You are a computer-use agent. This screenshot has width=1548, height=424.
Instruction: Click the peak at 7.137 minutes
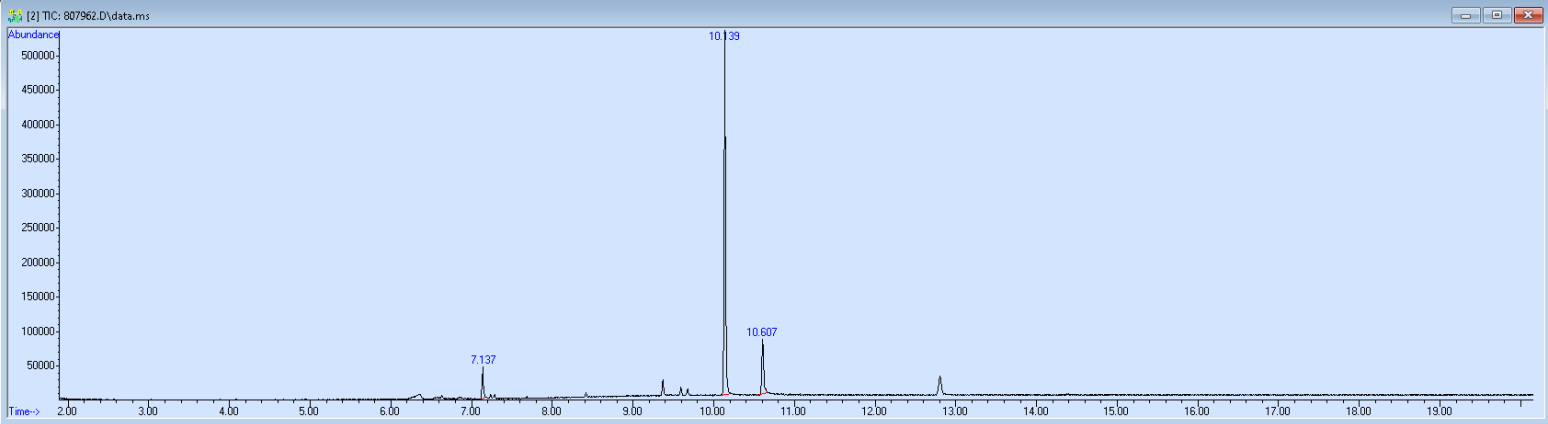tap(483, 382)
